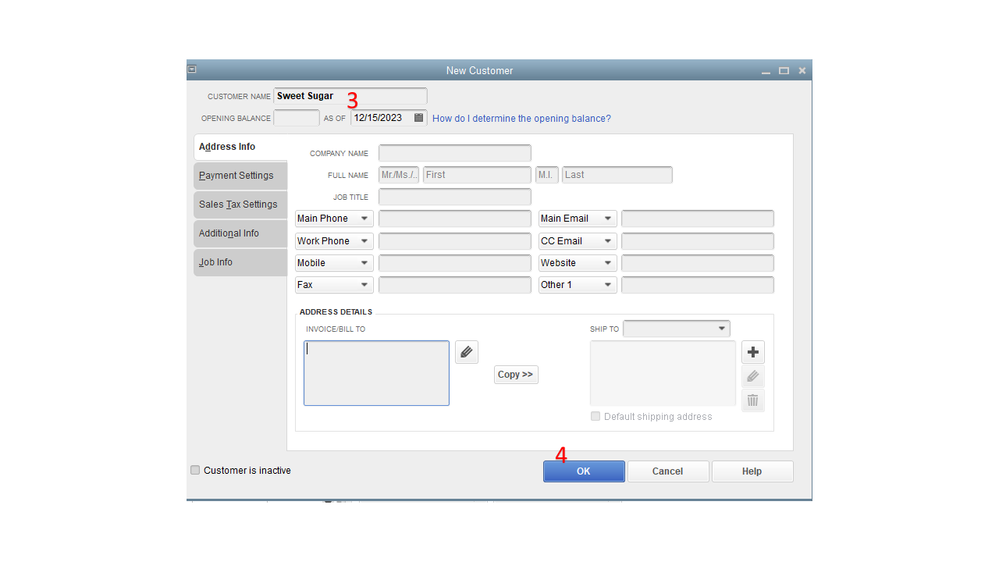999x562 pixels.
Task: Click the Opening Balance field
Action: (296, 118)
